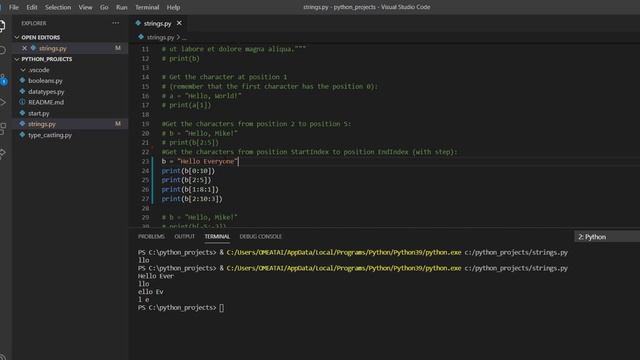Open the Run menu
The width and height of the screenshot is (640, 360).
pos(121,7)
